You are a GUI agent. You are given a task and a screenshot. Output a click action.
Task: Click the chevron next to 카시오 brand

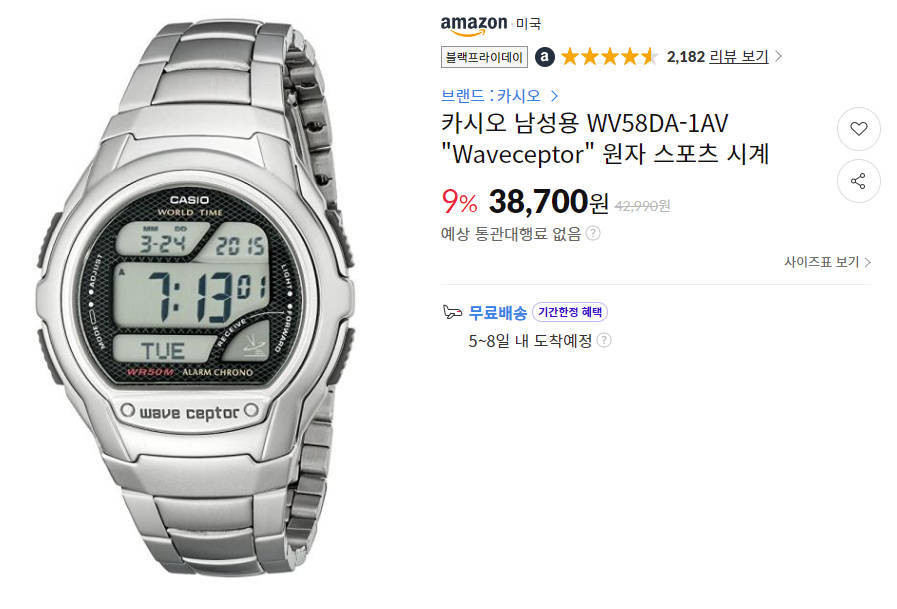pos(554,95)
